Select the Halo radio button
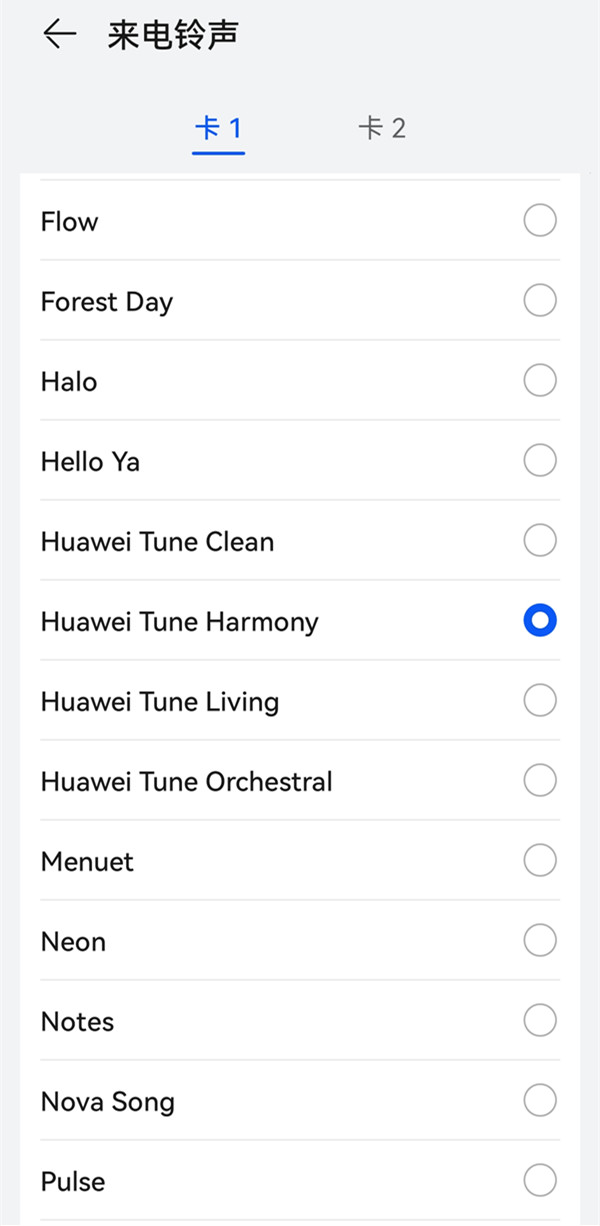Screen dimensions: 600x1226 (540, 381)
